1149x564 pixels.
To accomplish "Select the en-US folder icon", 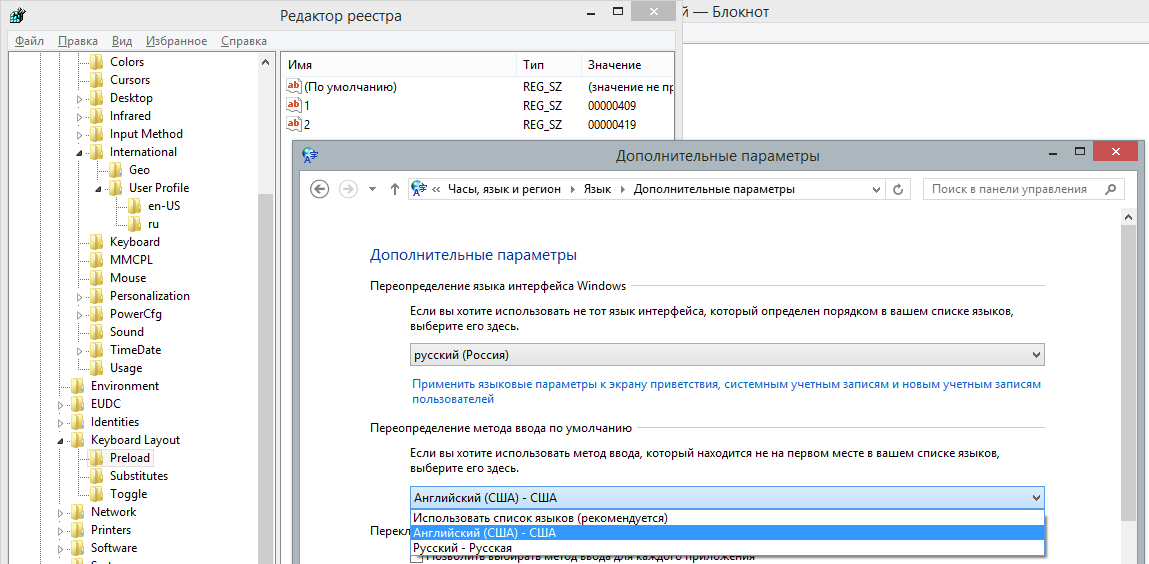I will coord(135,206).
